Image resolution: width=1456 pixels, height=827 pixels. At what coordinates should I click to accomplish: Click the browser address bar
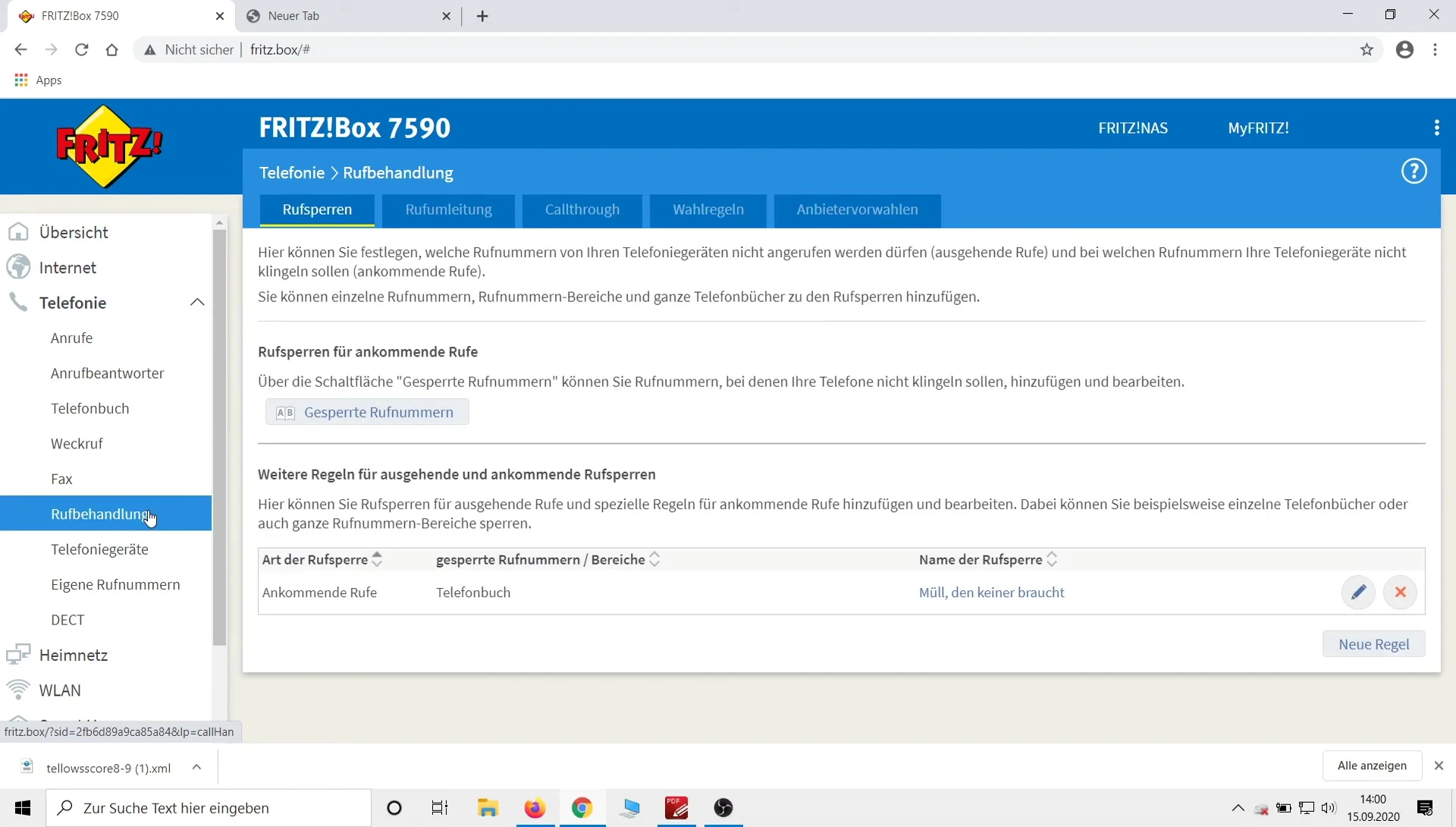758,50
